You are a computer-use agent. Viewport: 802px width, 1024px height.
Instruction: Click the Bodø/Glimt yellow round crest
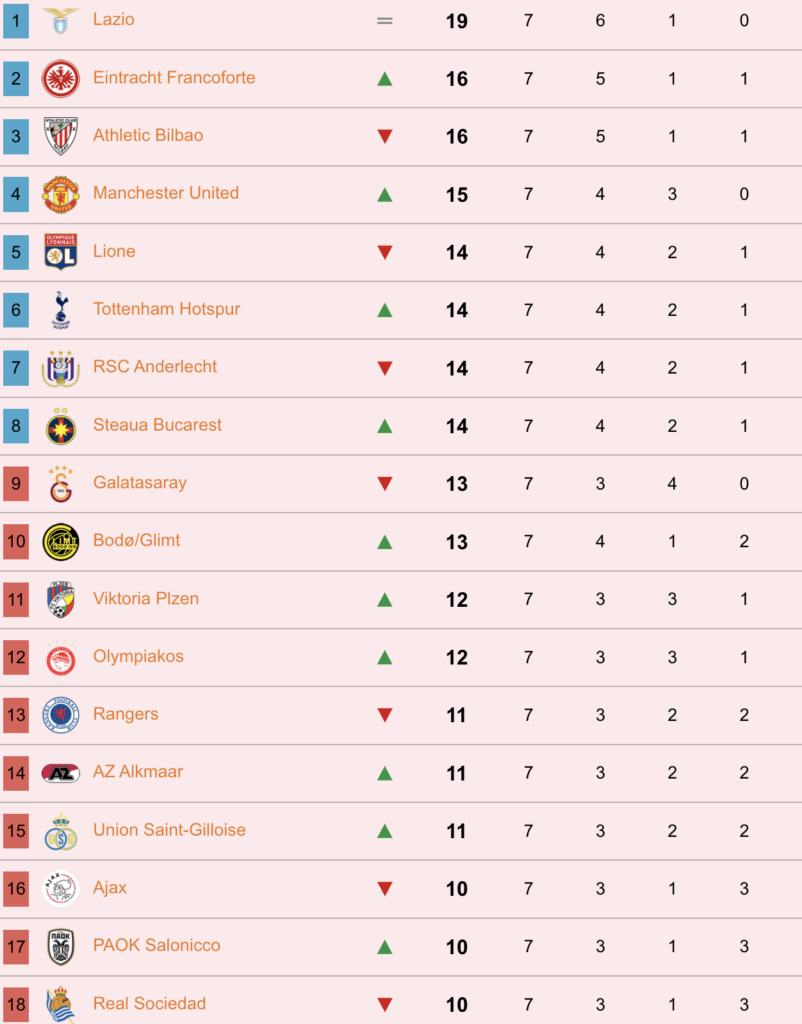[x=61, y=541]
